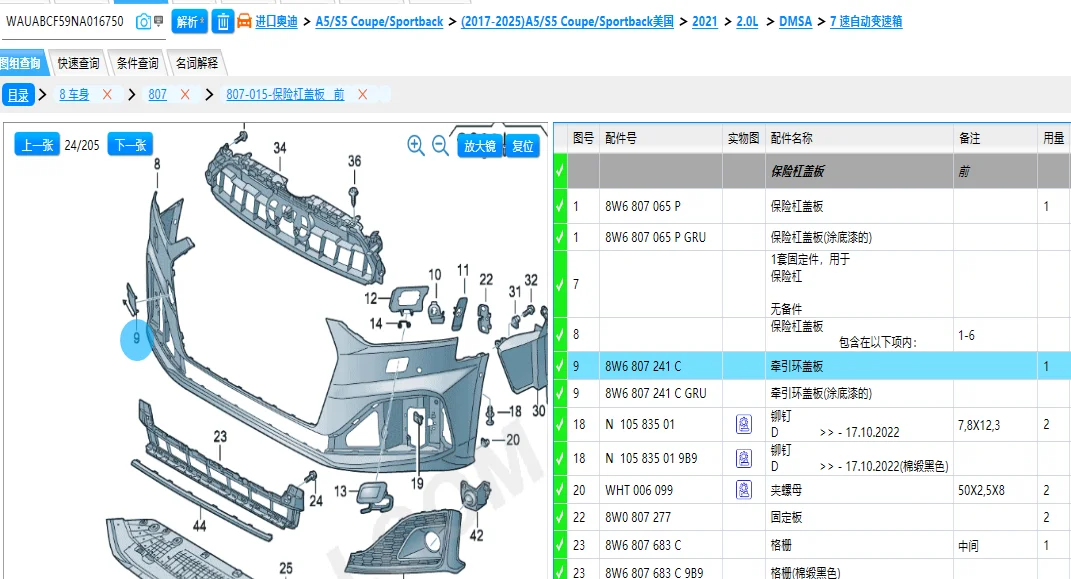
Task: Switch to the 条件查询 tab
Action: (x=137, y=63)
